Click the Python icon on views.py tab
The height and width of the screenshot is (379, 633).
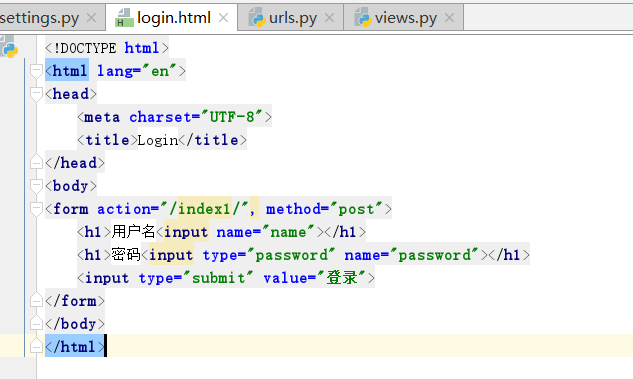(363, 18)
